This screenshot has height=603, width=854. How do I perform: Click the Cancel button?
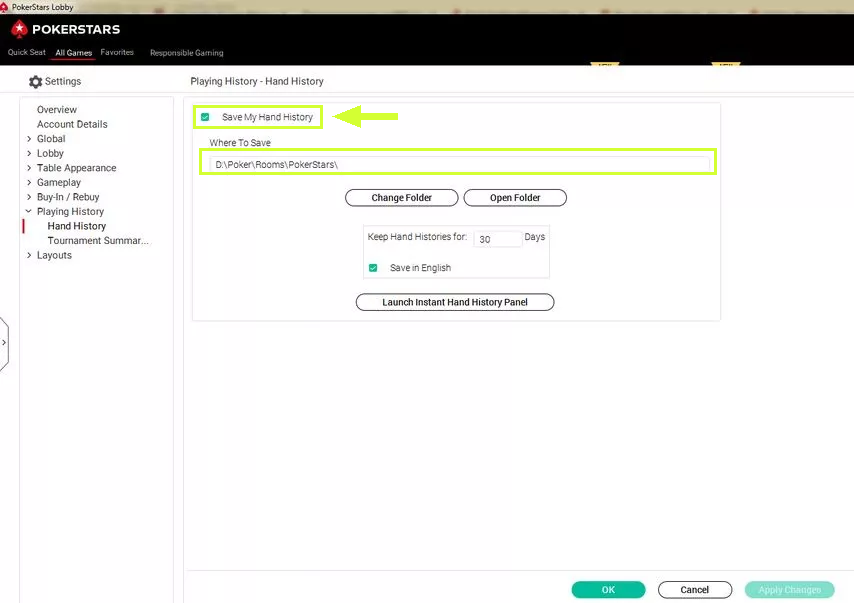tap(694, 589)
